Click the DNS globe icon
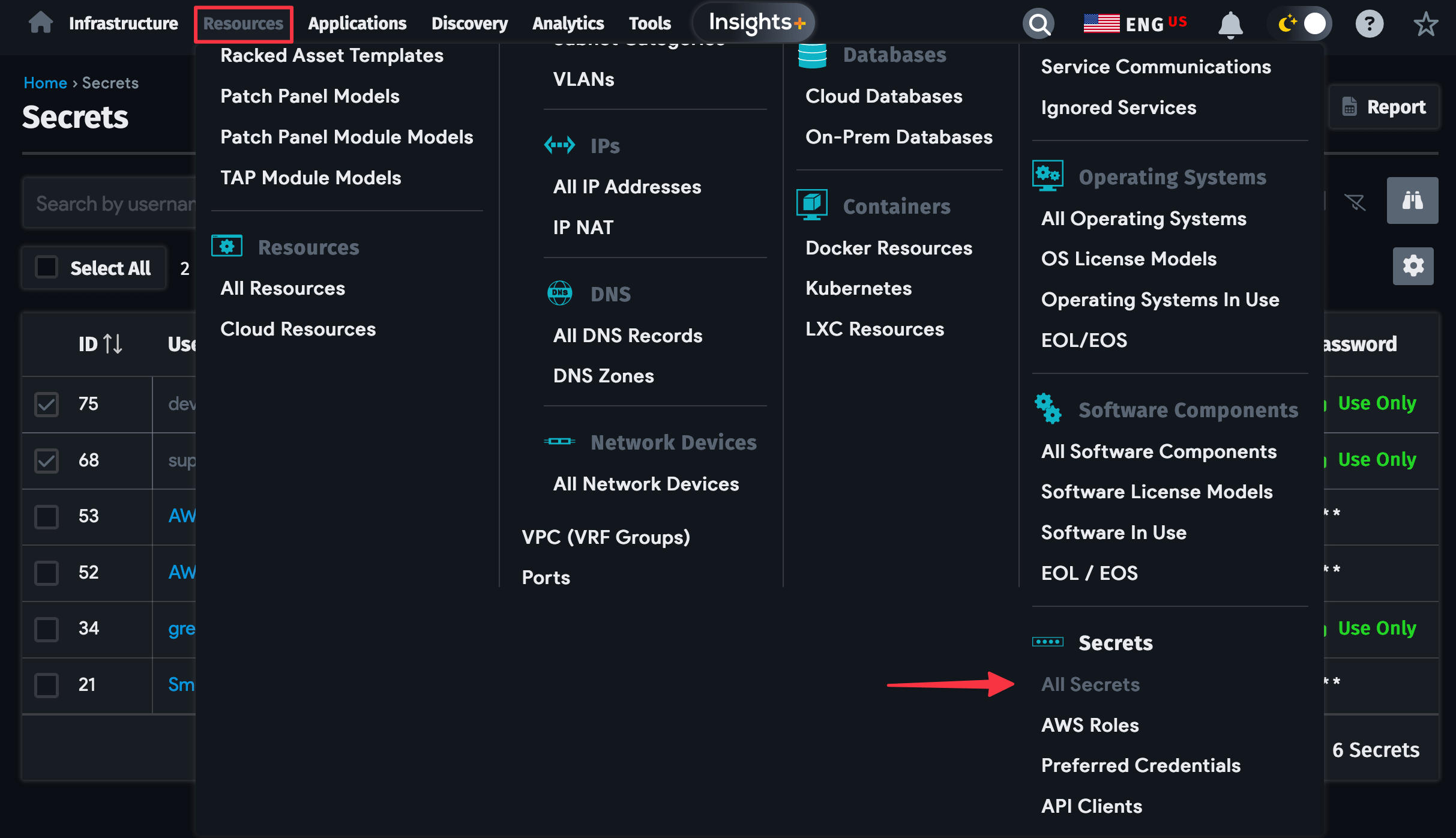 point(560,293)
